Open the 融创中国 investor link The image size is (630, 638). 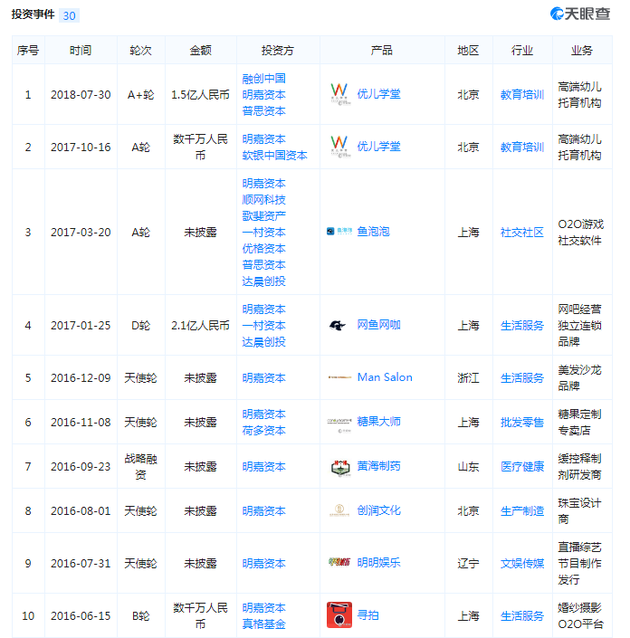pos(264,78)
